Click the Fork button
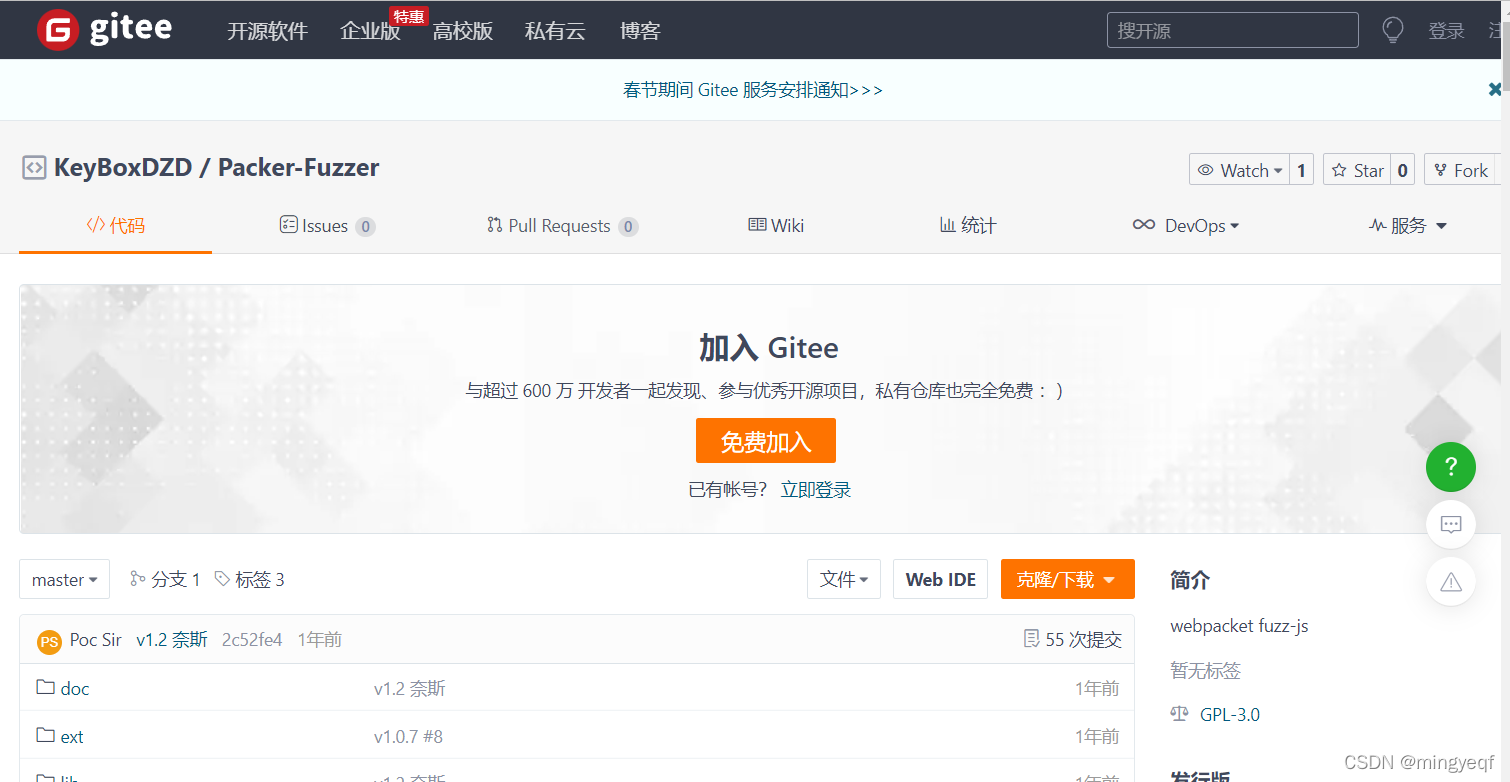The width and height of the screenshot is (1510, 782). [x=1460, y=170]
